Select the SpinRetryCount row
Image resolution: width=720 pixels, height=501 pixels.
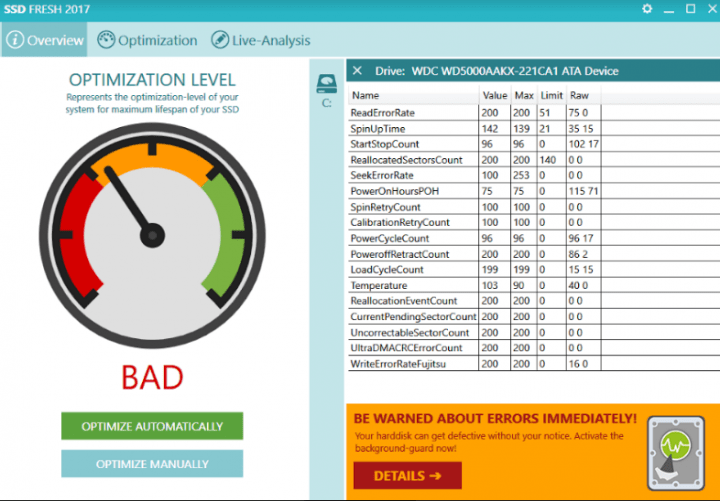click(x=534, y=207)
